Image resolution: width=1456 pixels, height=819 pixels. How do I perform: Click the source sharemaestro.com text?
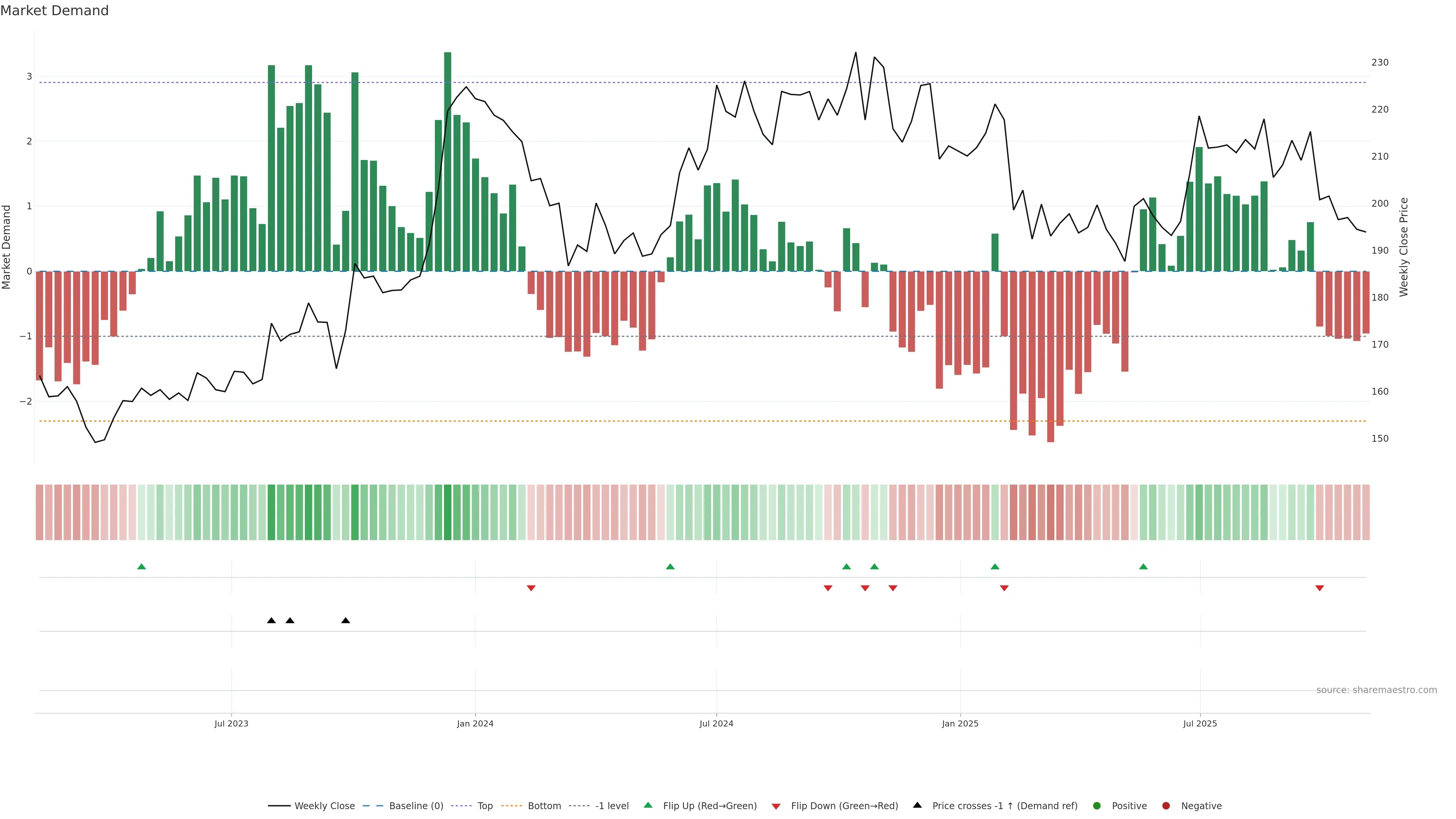tap(1376, 690)
